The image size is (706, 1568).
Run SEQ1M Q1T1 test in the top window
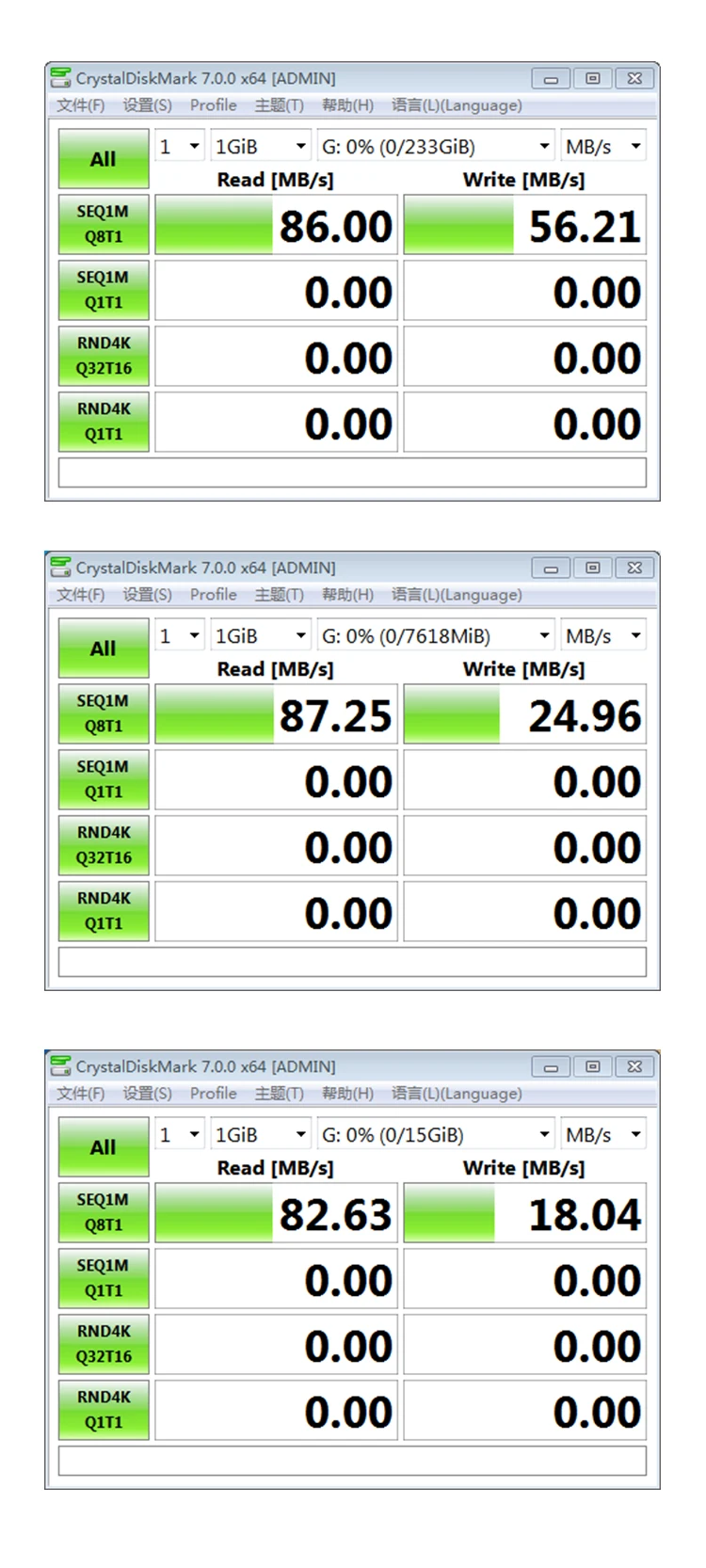pos(104,290)
